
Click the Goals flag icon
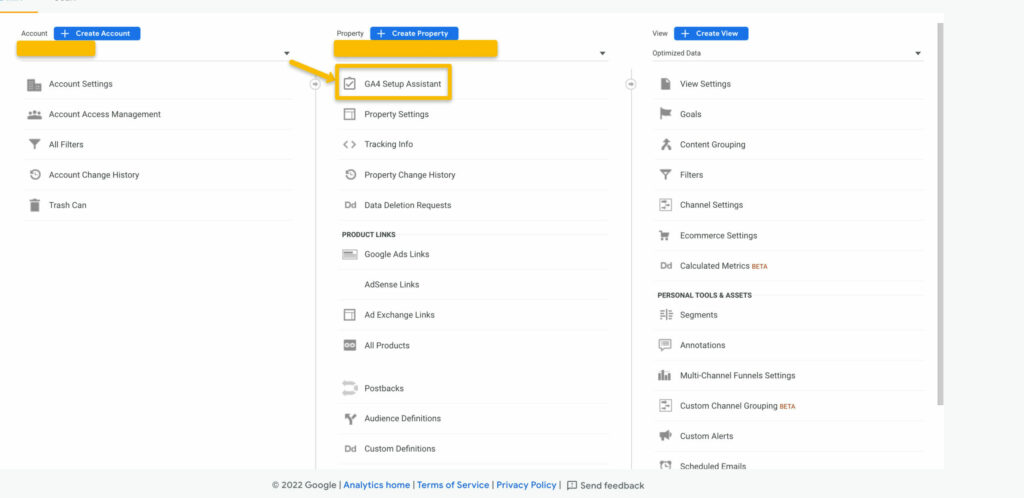point(665,114)
